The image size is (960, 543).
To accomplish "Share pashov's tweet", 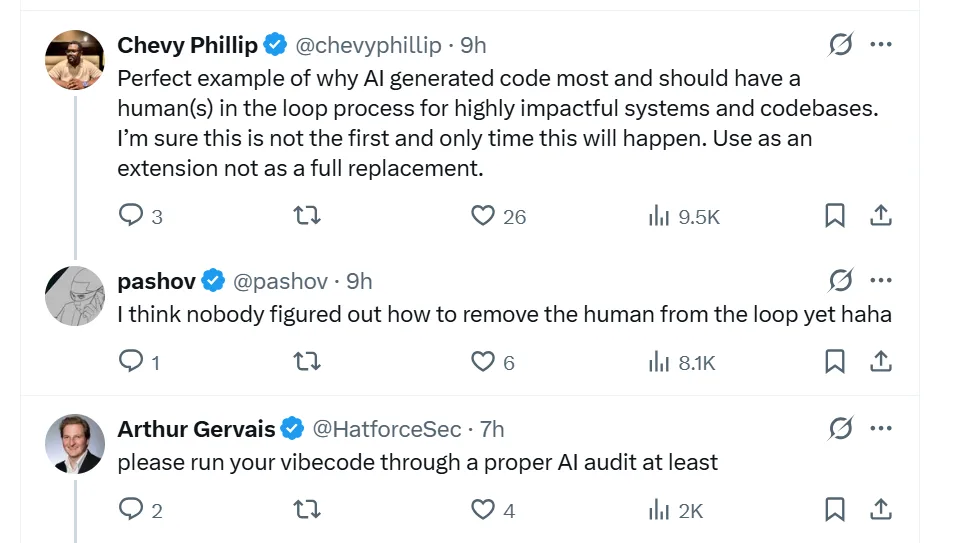I will click(x=880, y=362).
